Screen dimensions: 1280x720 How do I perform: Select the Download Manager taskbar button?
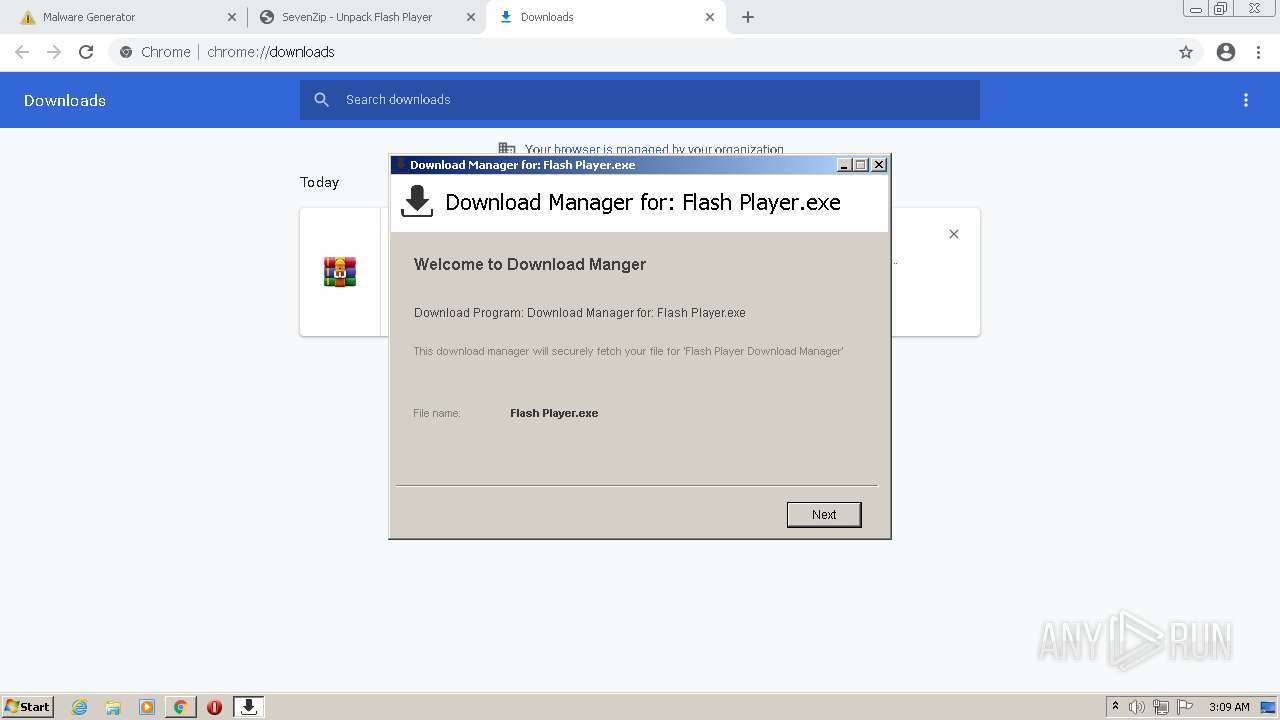[x=248, y=707]
